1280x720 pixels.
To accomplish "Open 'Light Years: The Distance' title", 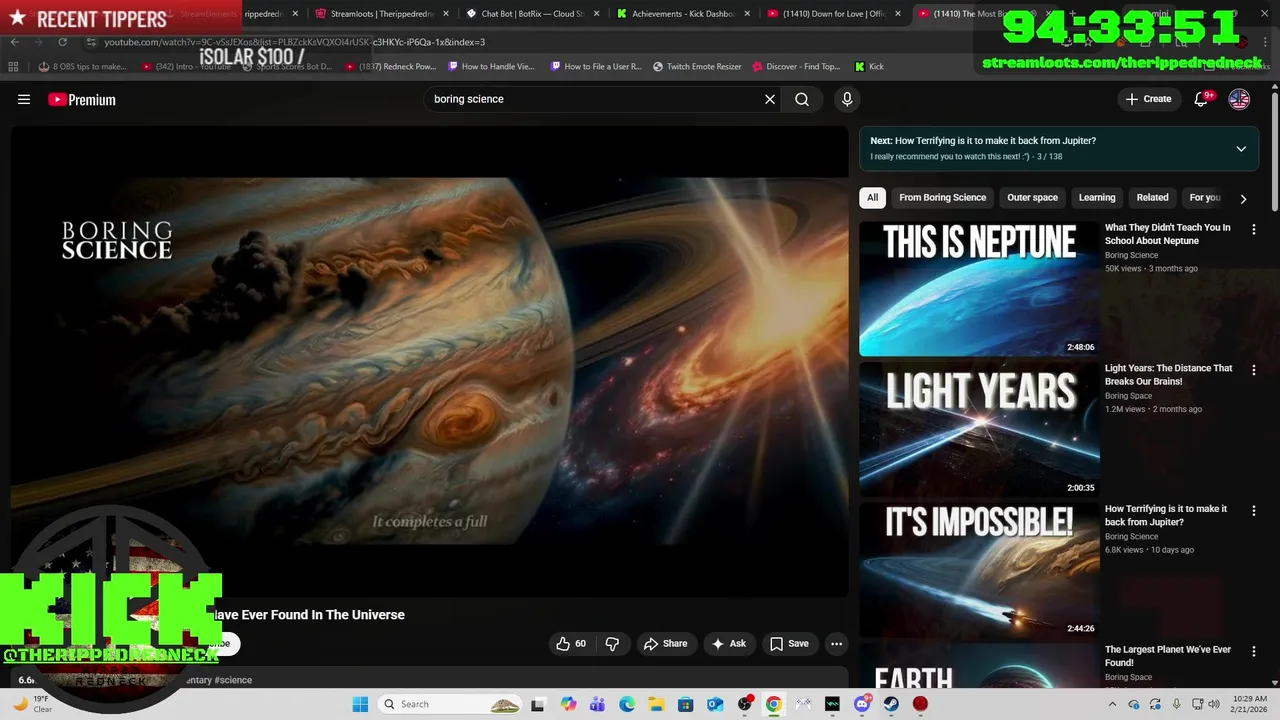I will pos(1168,375).
